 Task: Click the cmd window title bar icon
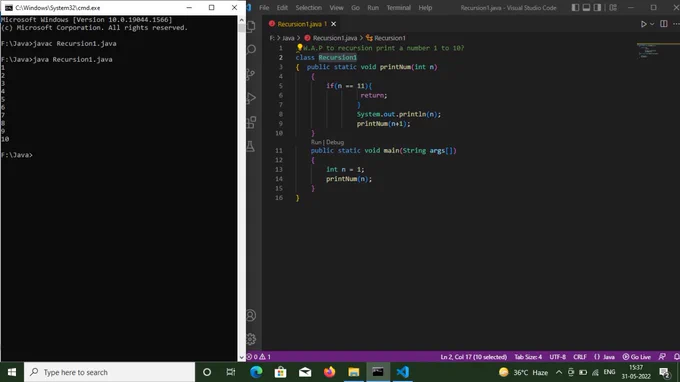click(9, 7)
